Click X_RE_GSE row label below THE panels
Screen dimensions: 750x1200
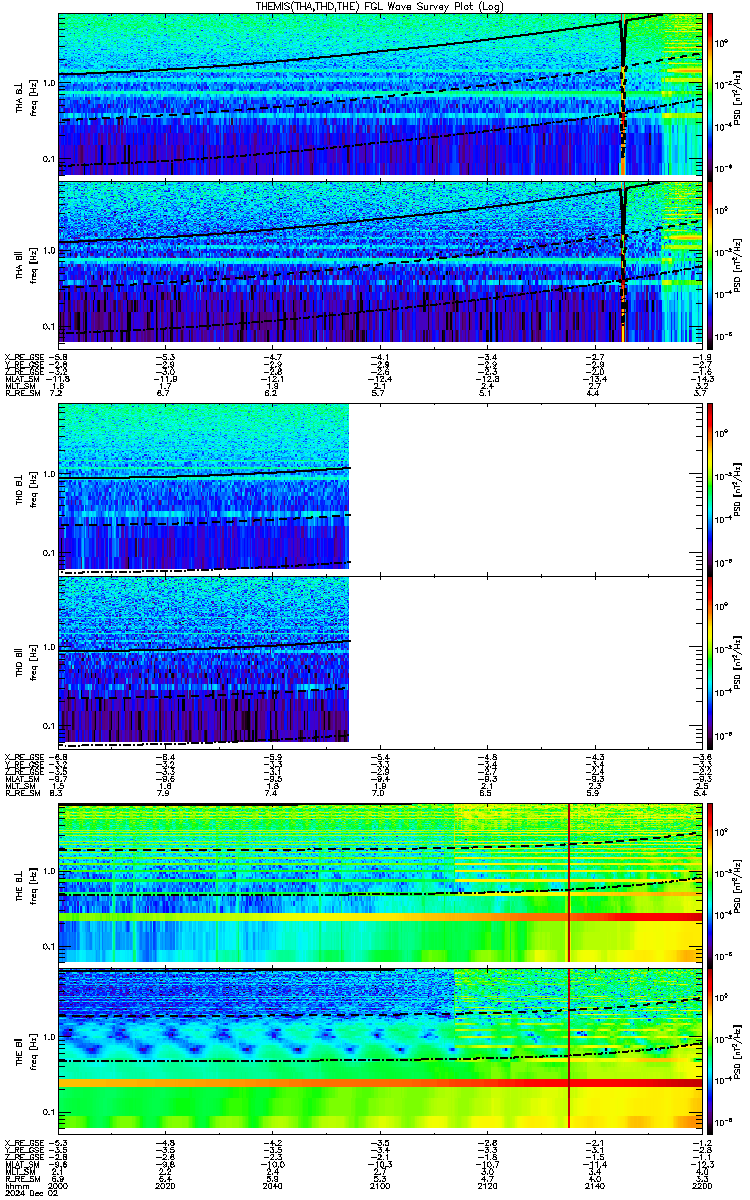click(x=24, y=1143)
